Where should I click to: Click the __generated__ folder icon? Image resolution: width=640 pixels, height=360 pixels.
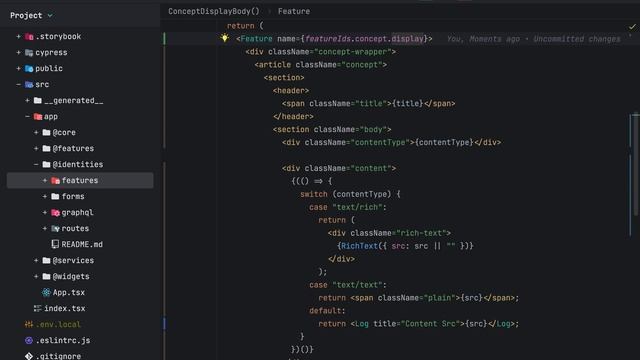click(38, 100)
